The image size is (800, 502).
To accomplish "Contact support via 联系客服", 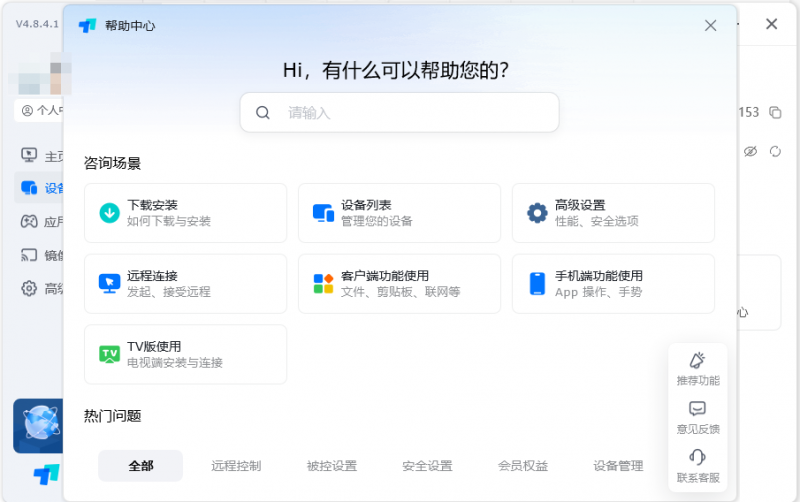I will click(698, 465).
